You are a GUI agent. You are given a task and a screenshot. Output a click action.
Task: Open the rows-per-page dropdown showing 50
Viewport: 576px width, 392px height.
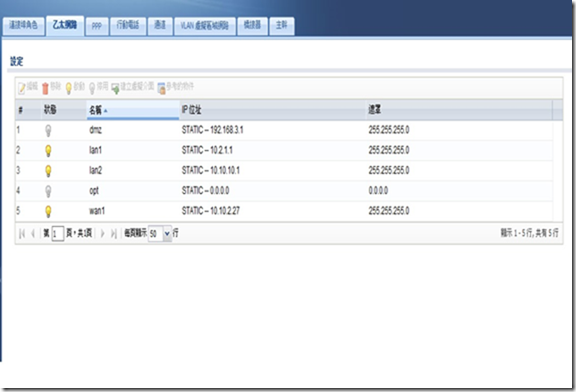(x=167, y=234)
